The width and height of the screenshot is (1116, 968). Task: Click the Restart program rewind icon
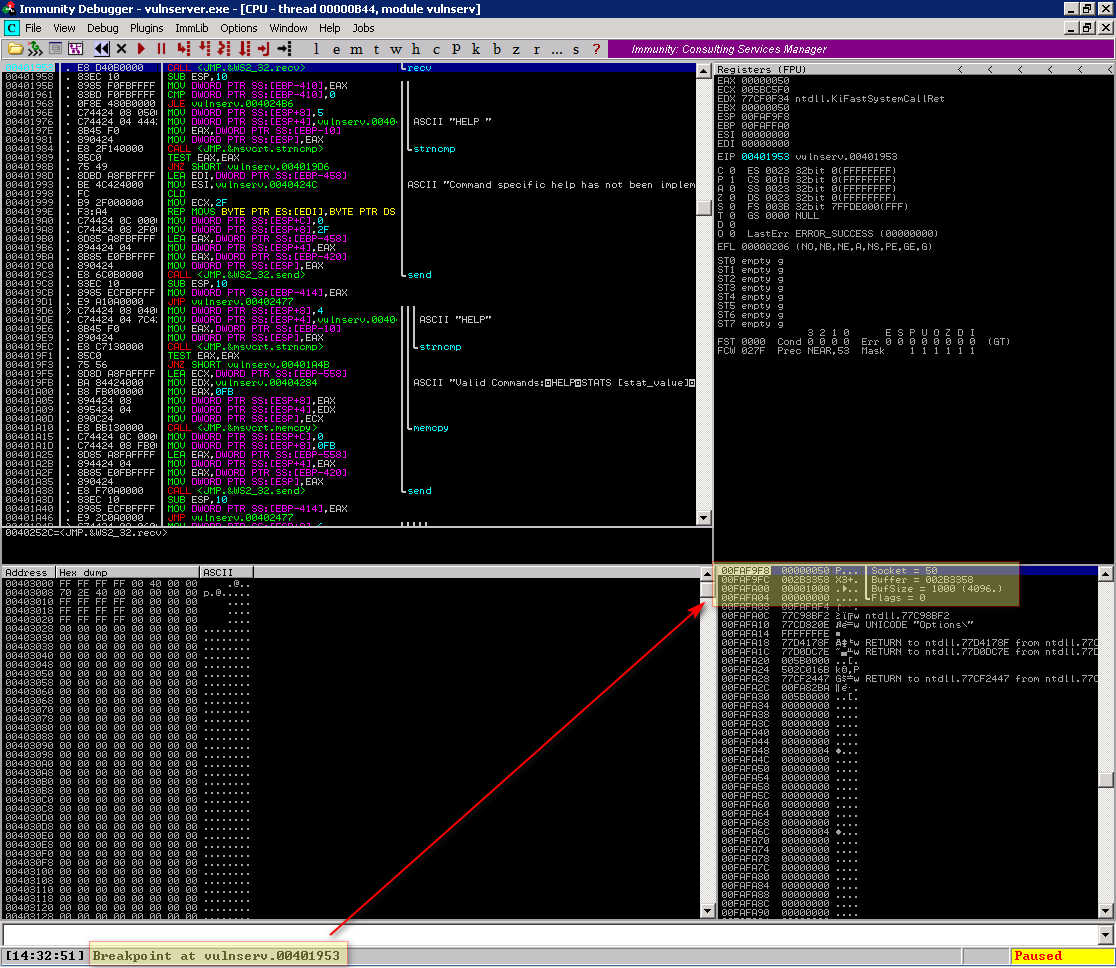(x=102, y=48)
